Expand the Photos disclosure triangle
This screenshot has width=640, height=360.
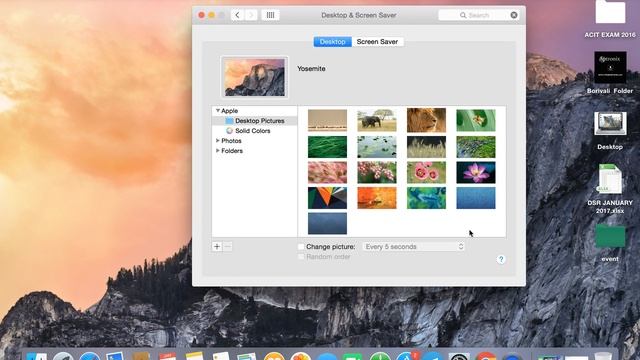click(x=218, y=140)
